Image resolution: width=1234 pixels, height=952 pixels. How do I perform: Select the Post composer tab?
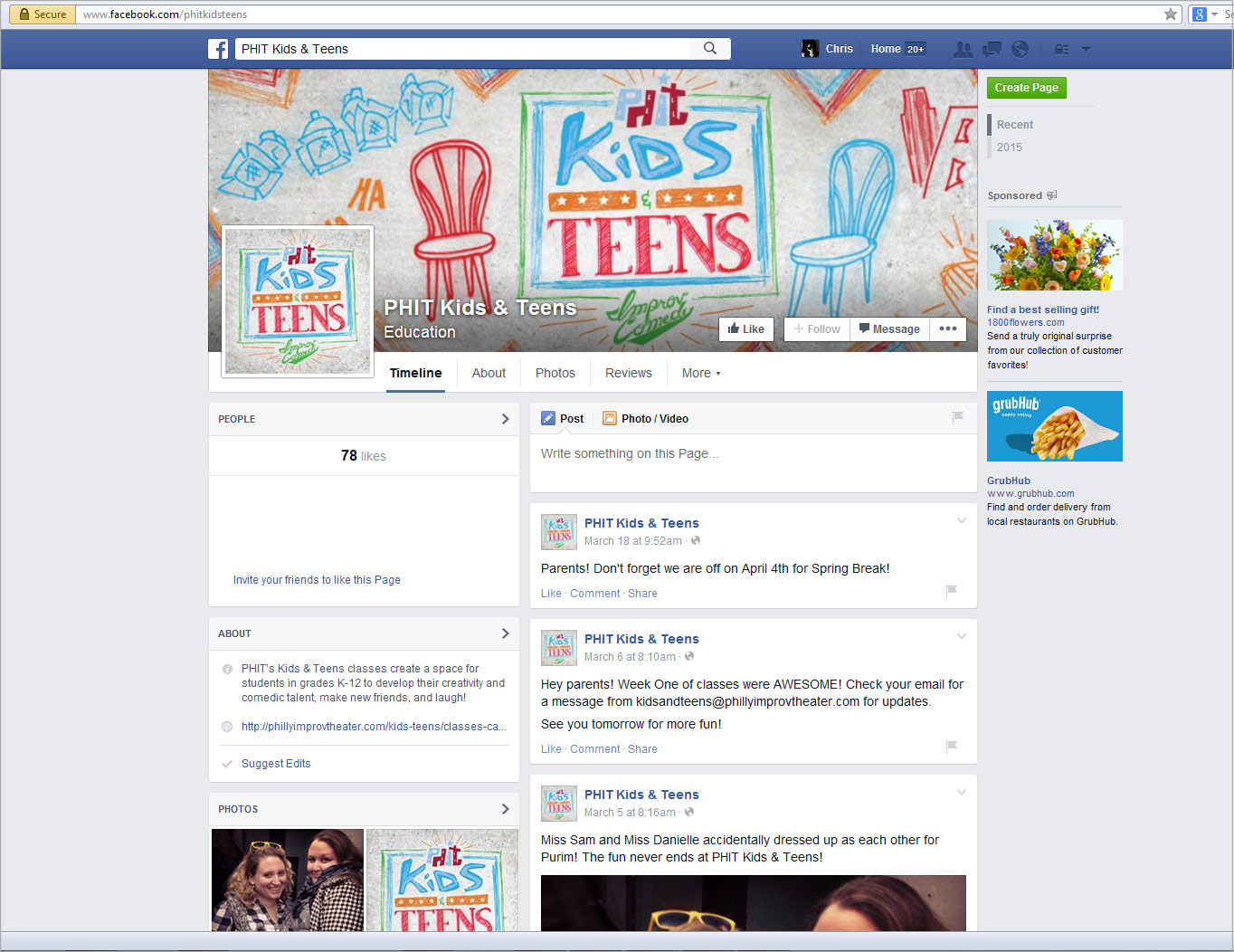coord(562,418)
